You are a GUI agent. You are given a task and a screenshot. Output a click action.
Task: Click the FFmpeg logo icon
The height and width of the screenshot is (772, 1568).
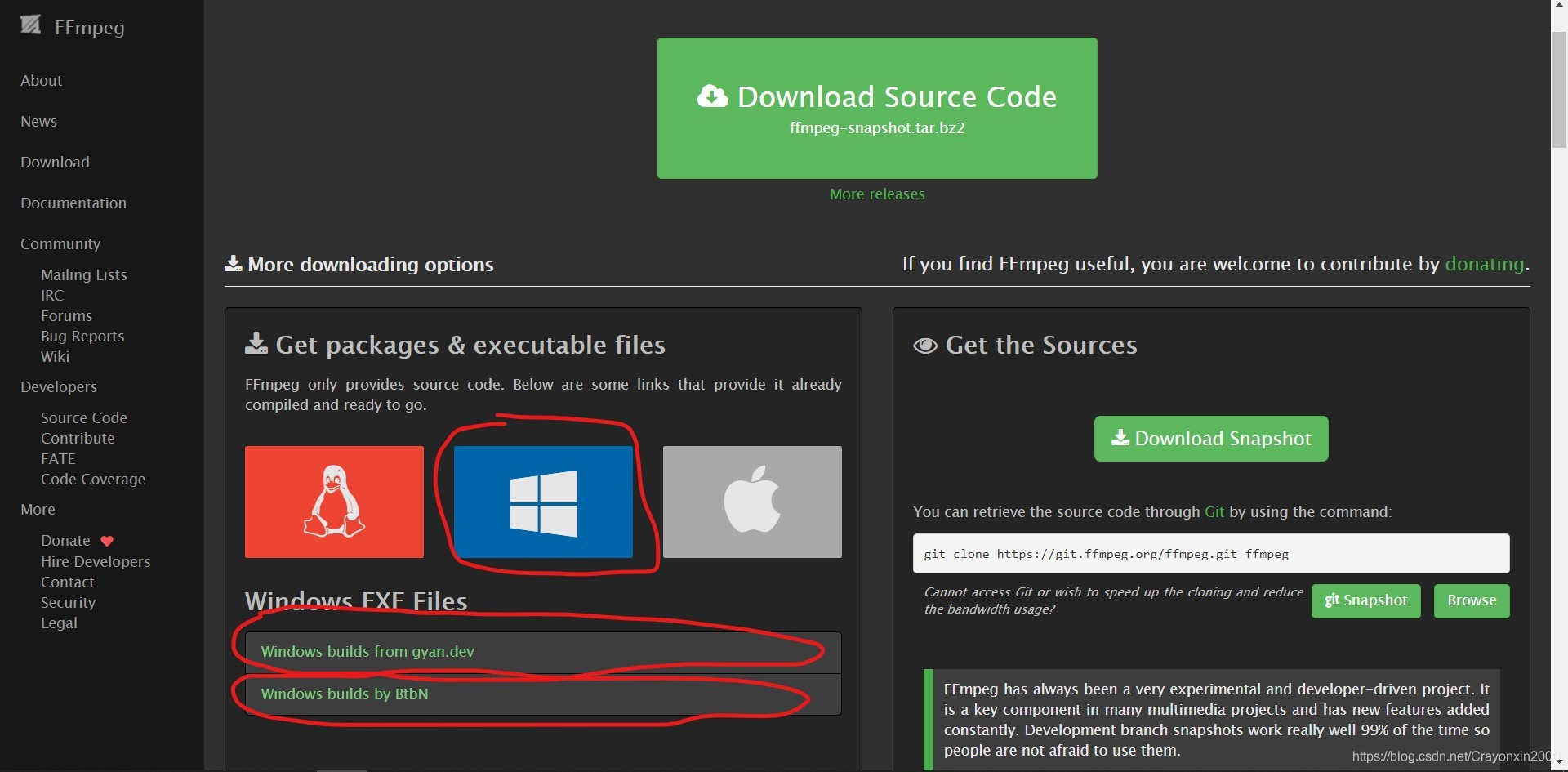pyautogui.click(x=30, y=25)
